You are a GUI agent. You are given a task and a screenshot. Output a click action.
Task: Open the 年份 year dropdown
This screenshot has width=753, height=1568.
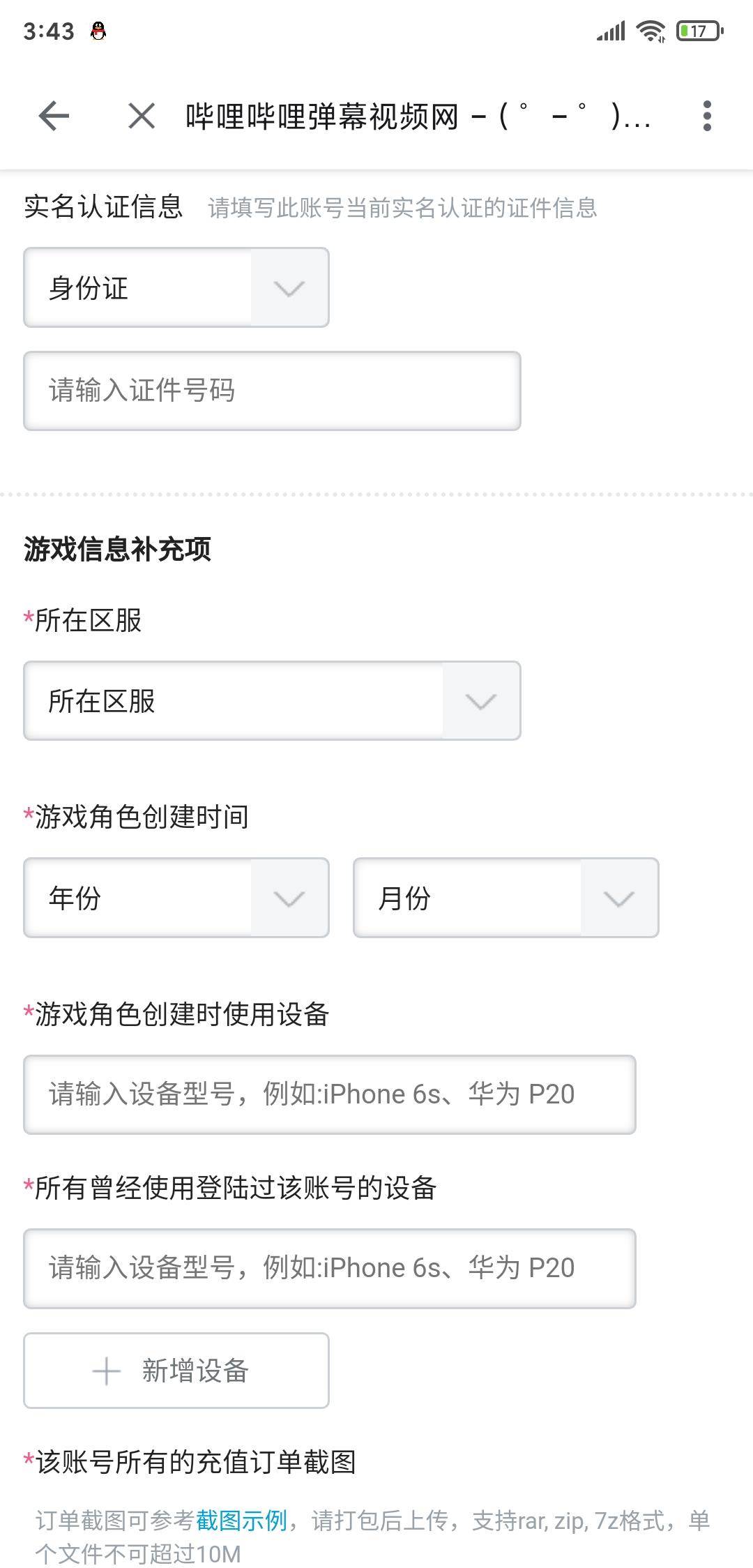[176, 898]
